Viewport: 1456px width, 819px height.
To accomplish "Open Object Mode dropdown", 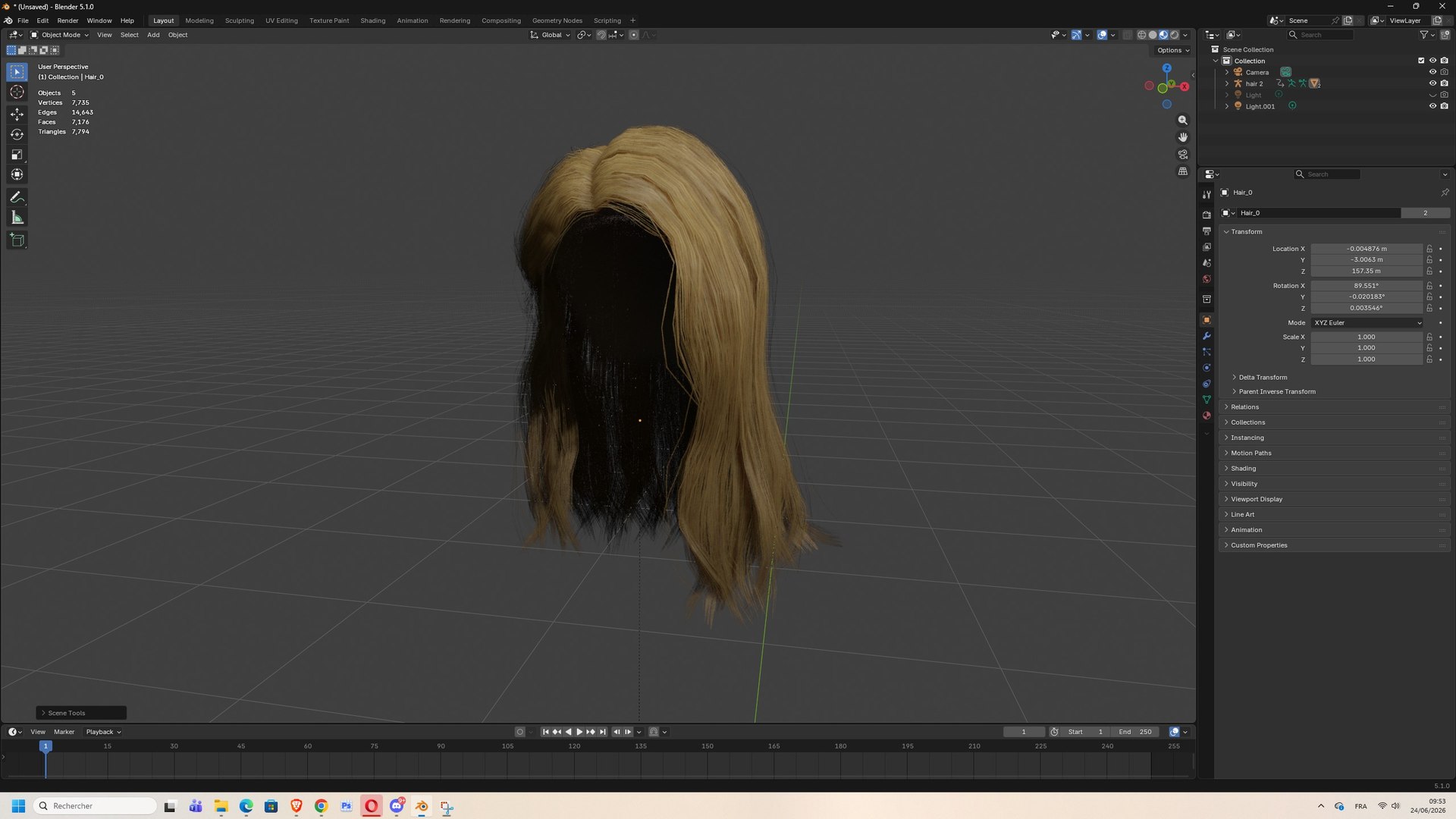I will click(59, 35).
